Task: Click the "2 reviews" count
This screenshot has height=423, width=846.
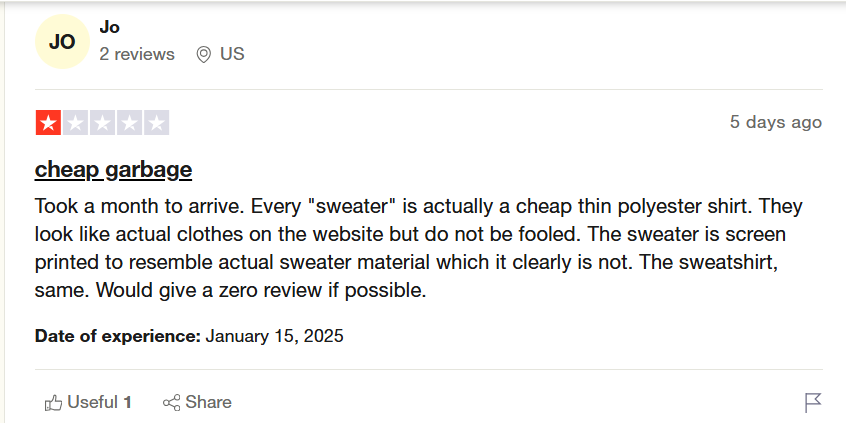Action: (137, 54)
